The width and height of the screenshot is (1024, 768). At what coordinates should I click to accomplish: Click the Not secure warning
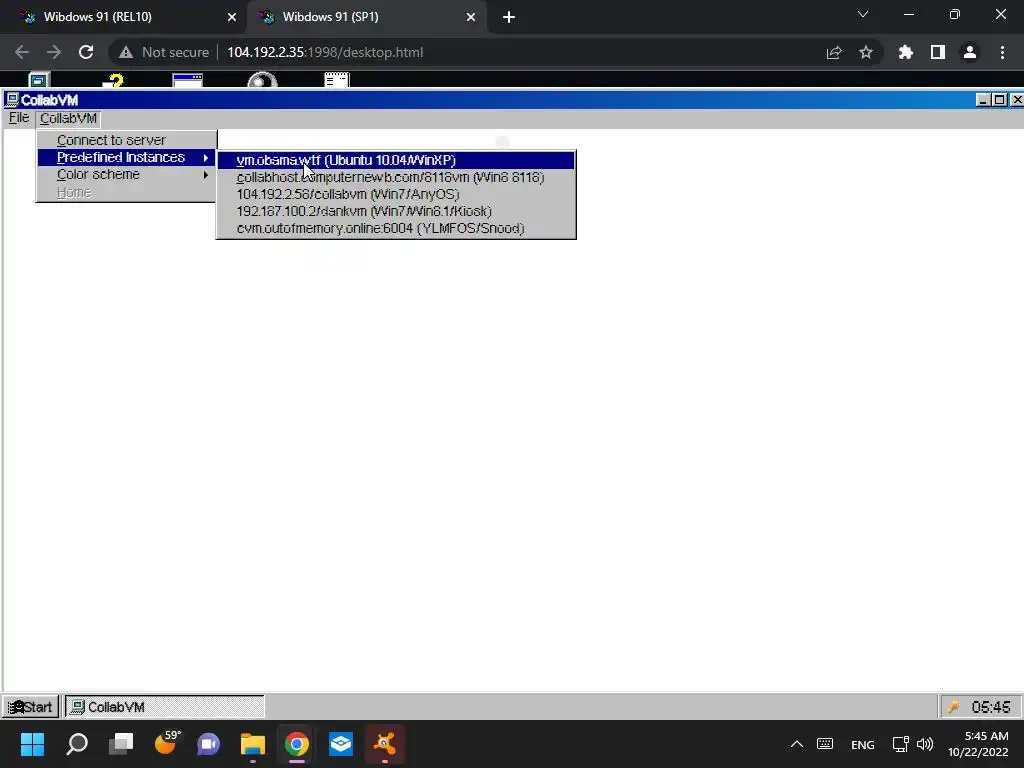164,52
